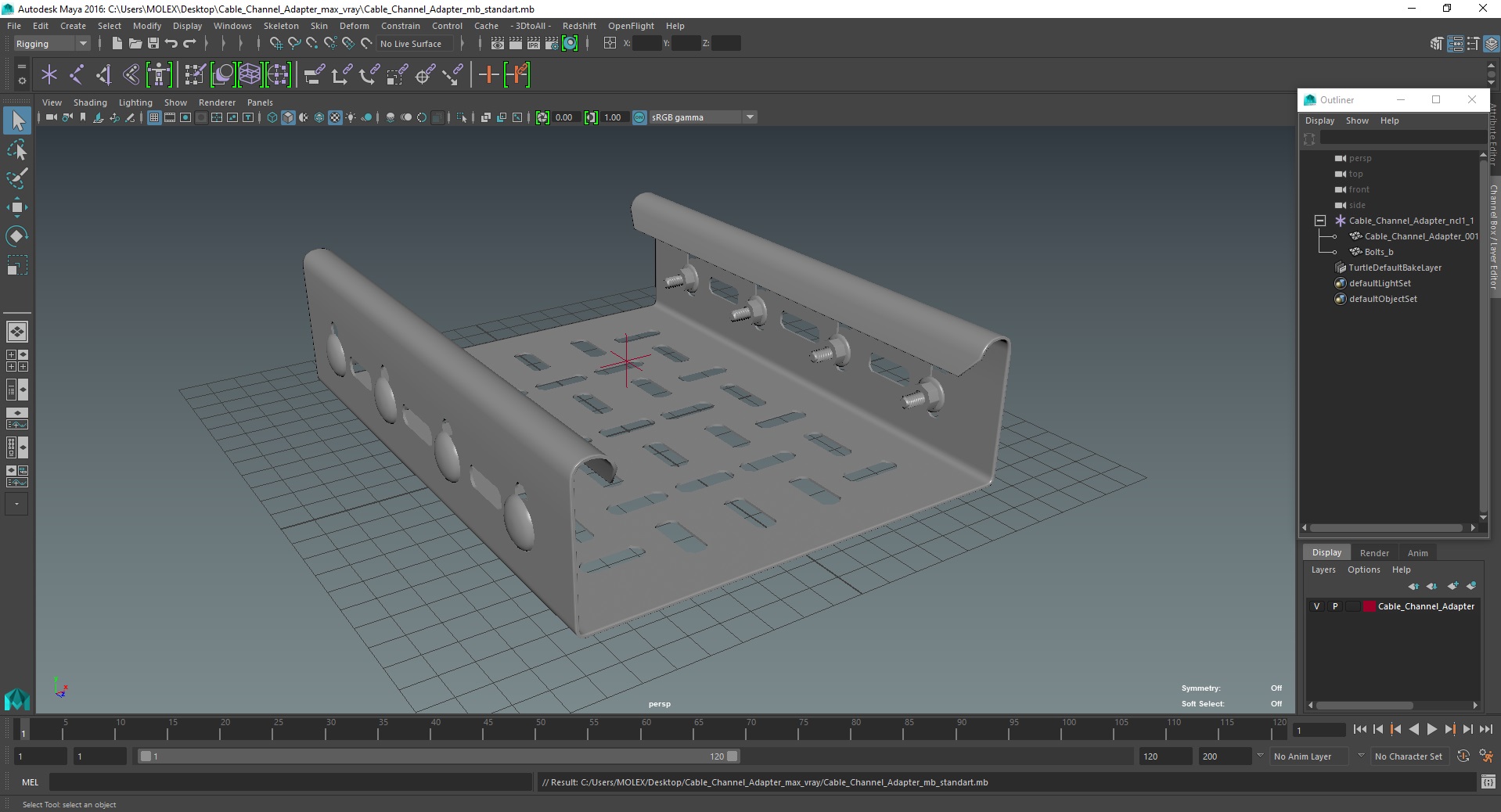The width and height of the screenshot is (1501, 812).
Task: Open the No Live Surface field
Action: coord(416,44)
